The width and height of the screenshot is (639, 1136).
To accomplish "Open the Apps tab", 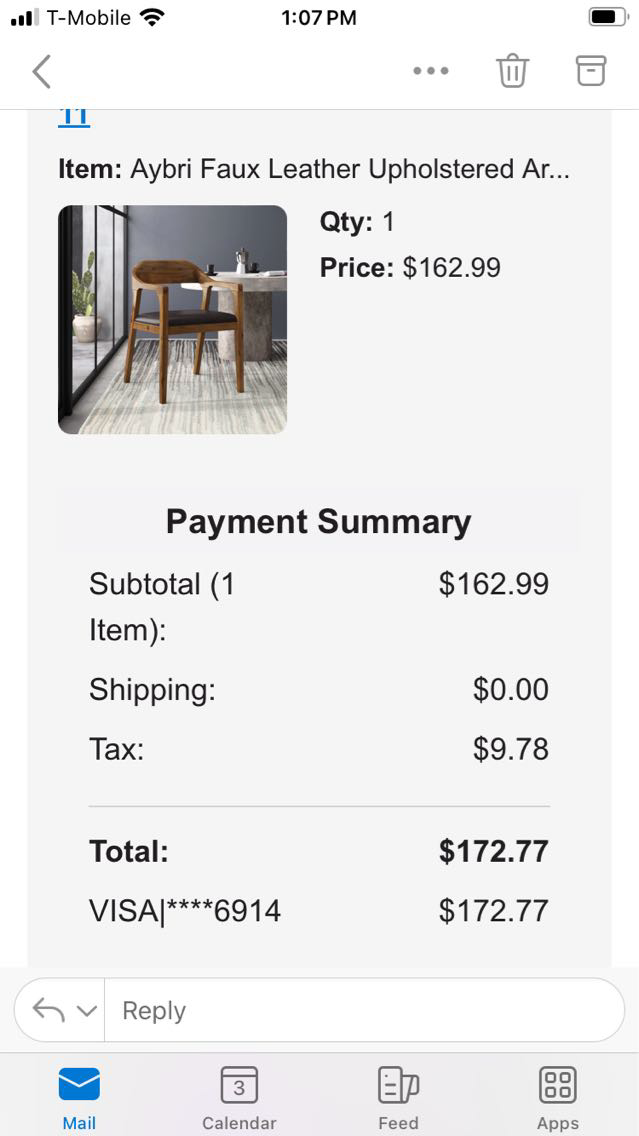I will pyautogui.click(x=557, y=1098).
